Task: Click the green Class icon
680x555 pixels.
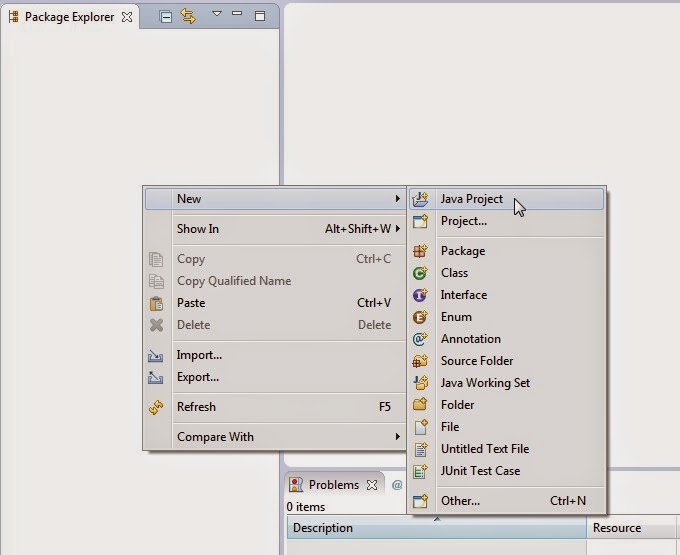Action: (x=420, y=273)
